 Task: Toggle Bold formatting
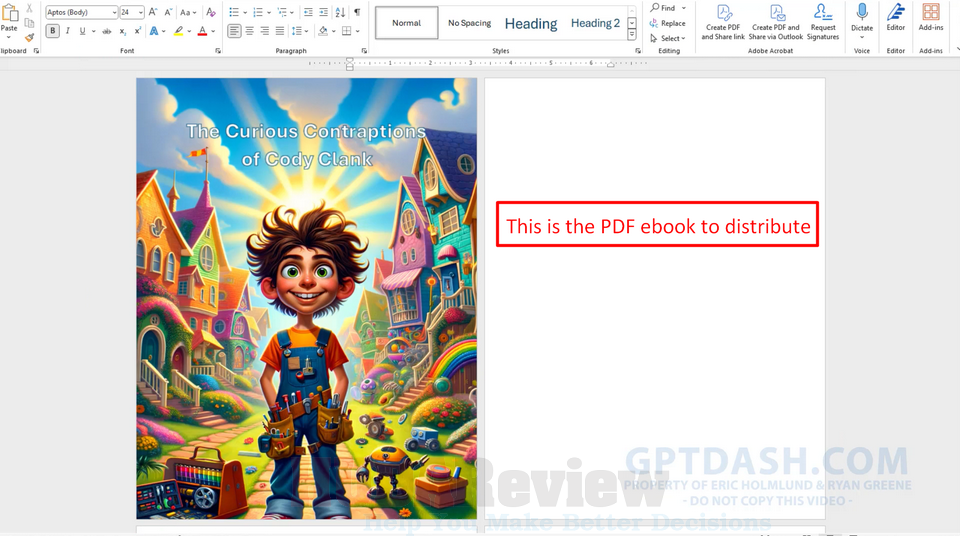[x=53, y=31]
